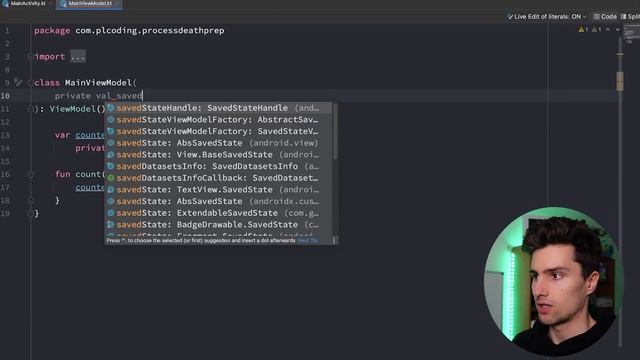The image size is (640, 360).
Task: Click the gutter edit icon on line 9
Action: [x=18, y=82]
